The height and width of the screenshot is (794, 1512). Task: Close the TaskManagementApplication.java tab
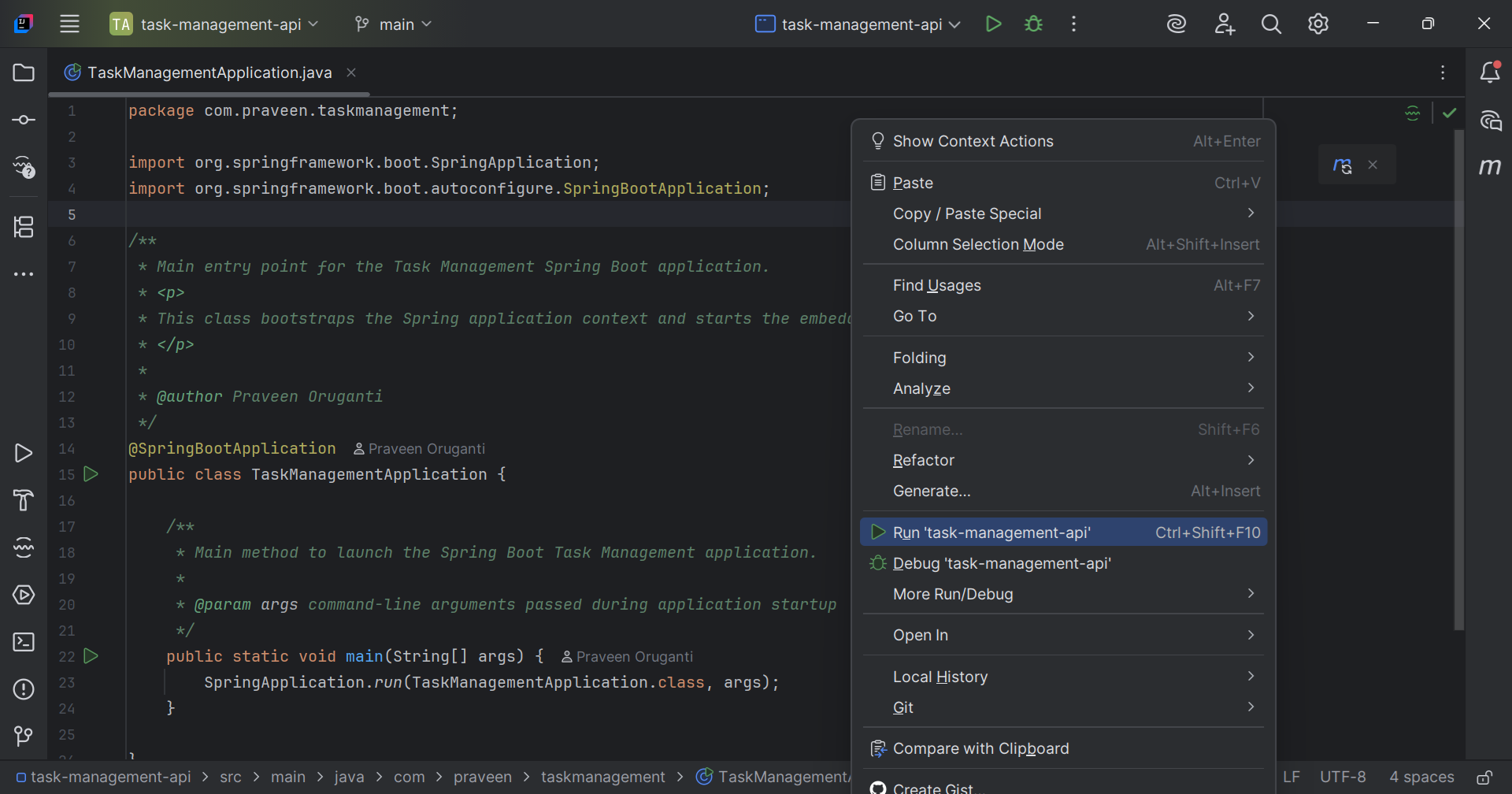click(351, 72)
